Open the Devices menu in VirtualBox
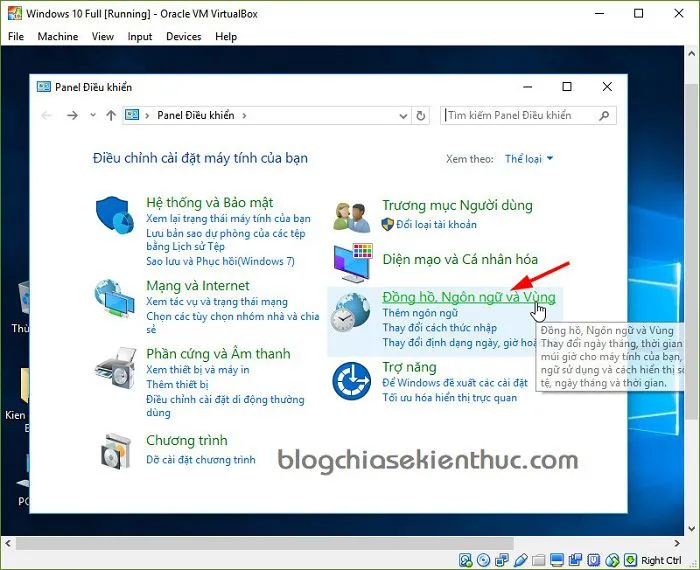Image resolution: width=700 pixels, height=570 pixels. tap(183, 37)
